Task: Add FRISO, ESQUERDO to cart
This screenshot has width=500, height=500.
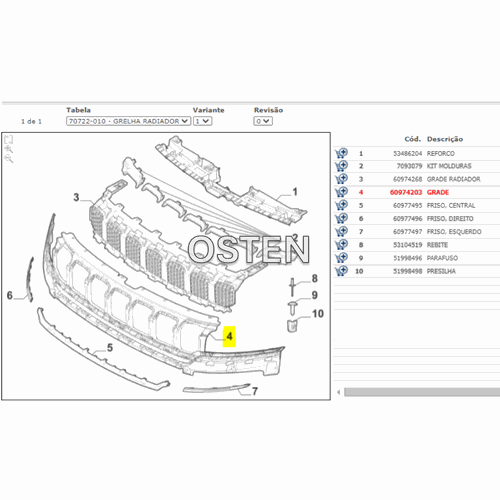Action: click(x=341, y=231)
